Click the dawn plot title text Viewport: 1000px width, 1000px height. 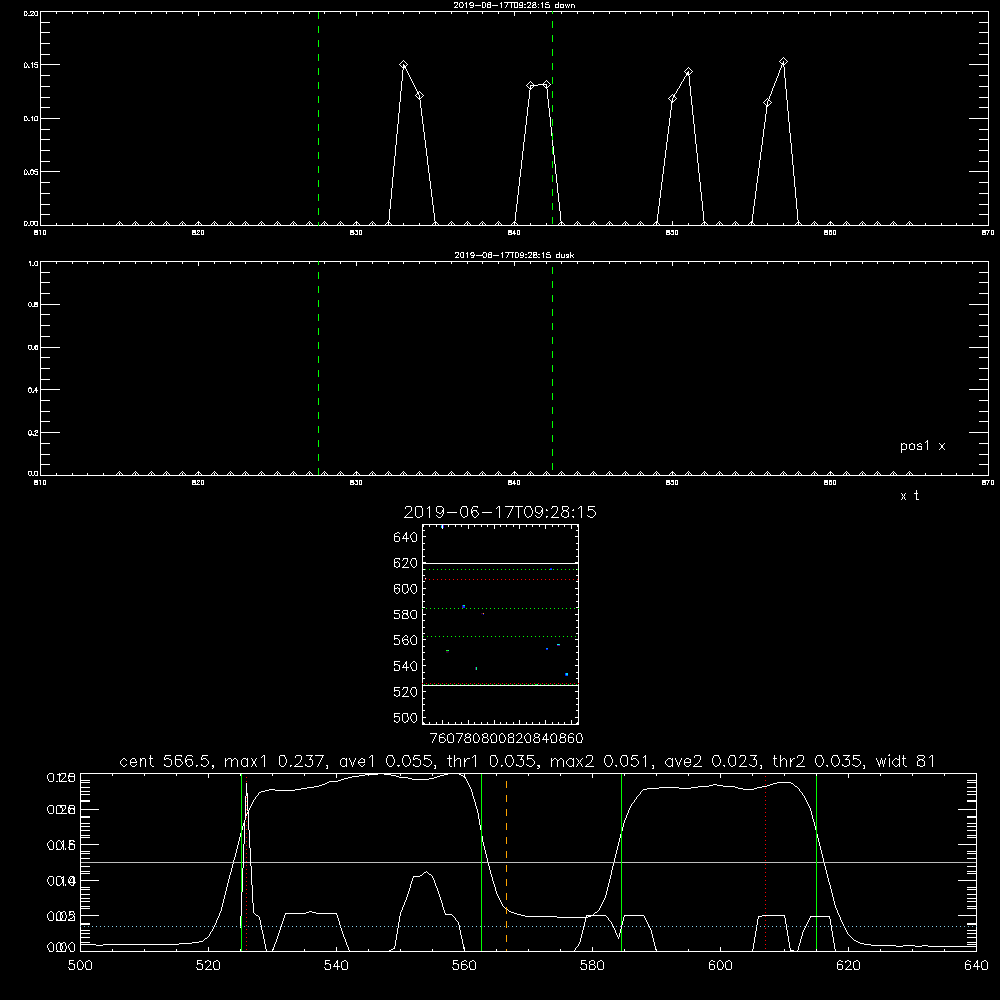click(514, 4)
